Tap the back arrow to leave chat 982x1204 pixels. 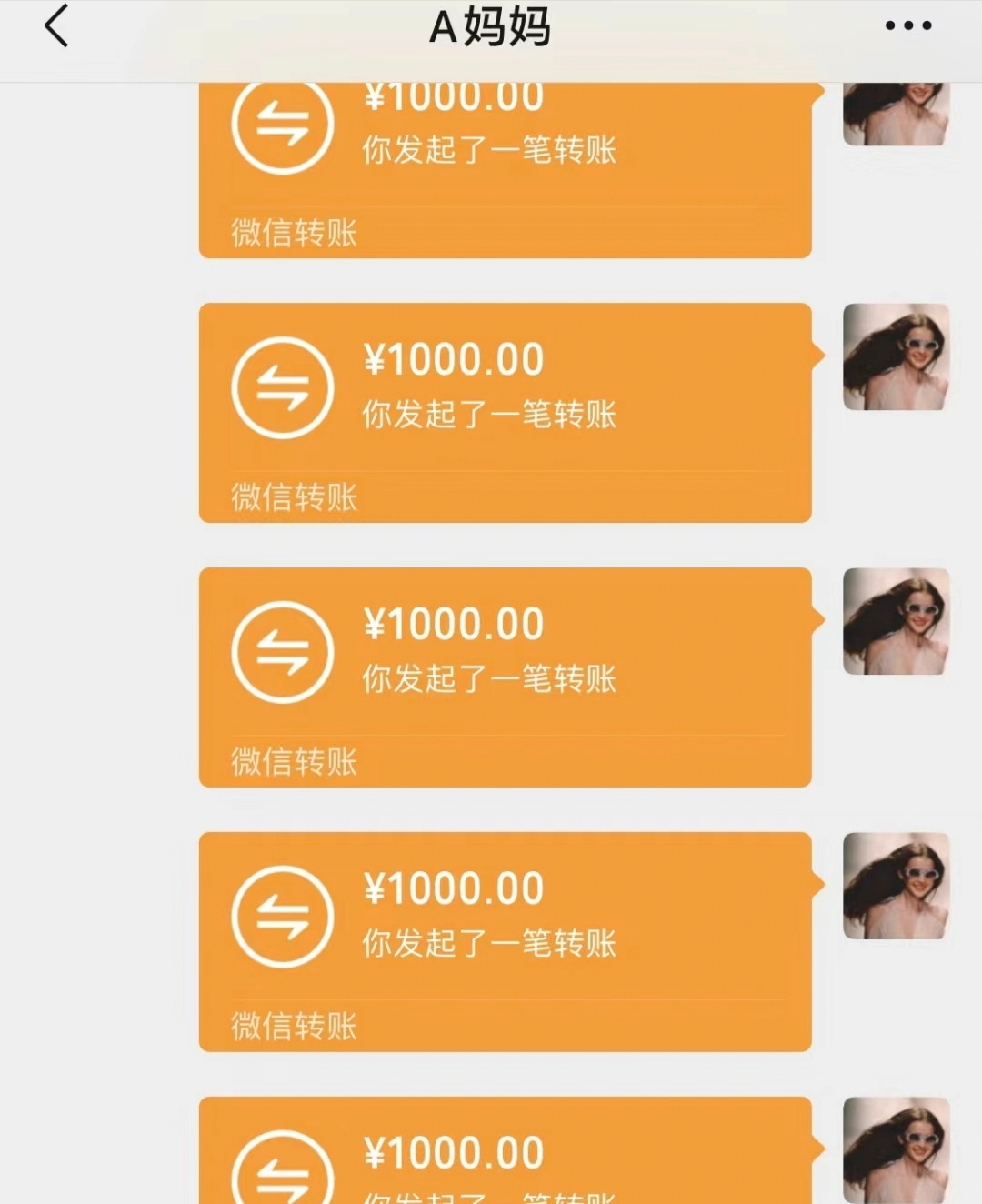coord(56,25)
